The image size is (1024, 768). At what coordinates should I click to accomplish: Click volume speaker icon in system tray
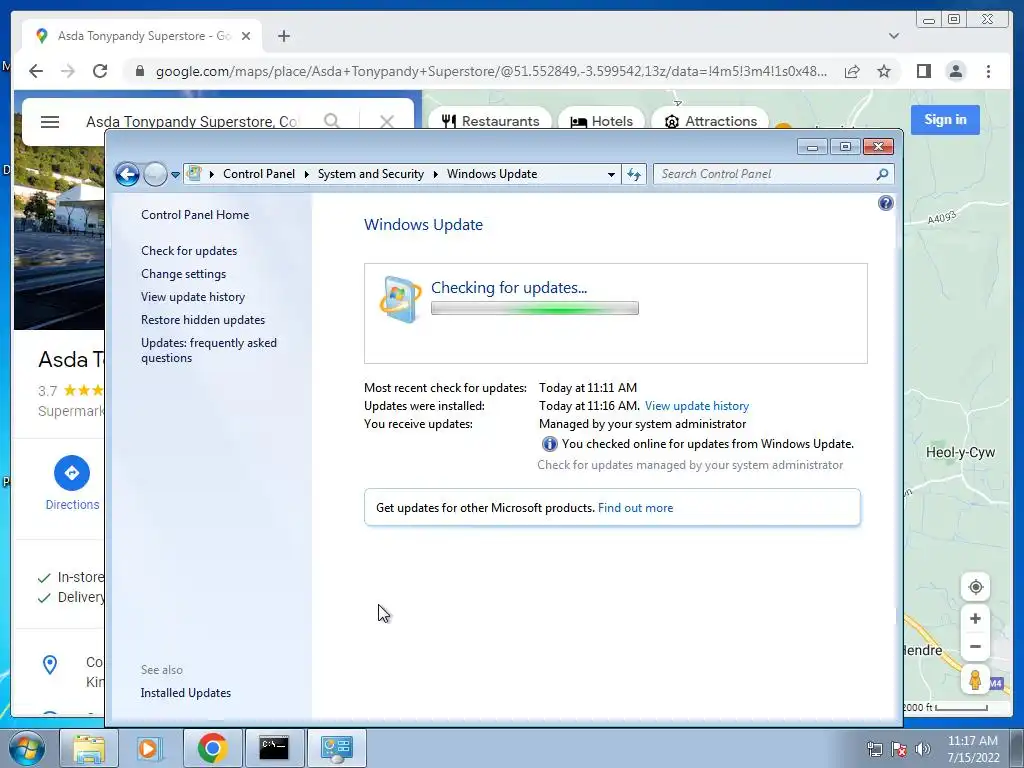coord(923,749)
